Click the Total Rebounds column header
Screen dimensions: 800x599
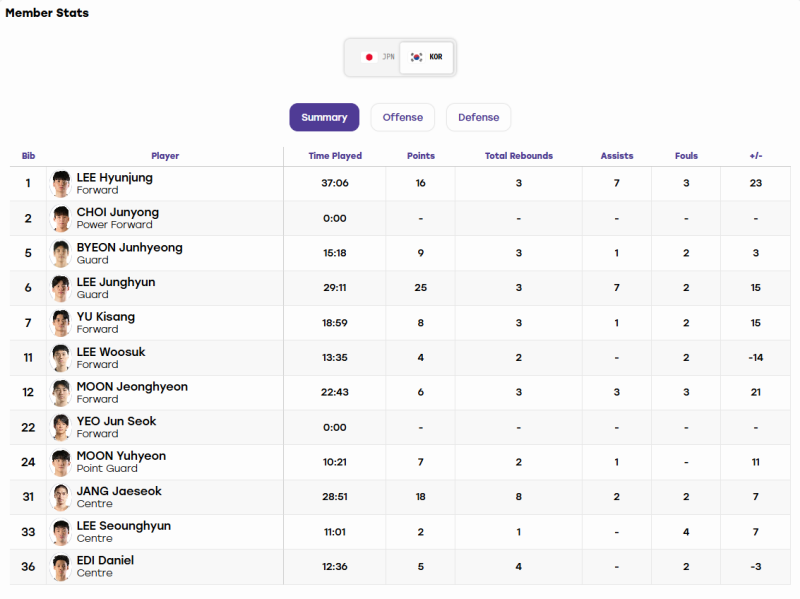pyautogui.click(x=519, y=156)
